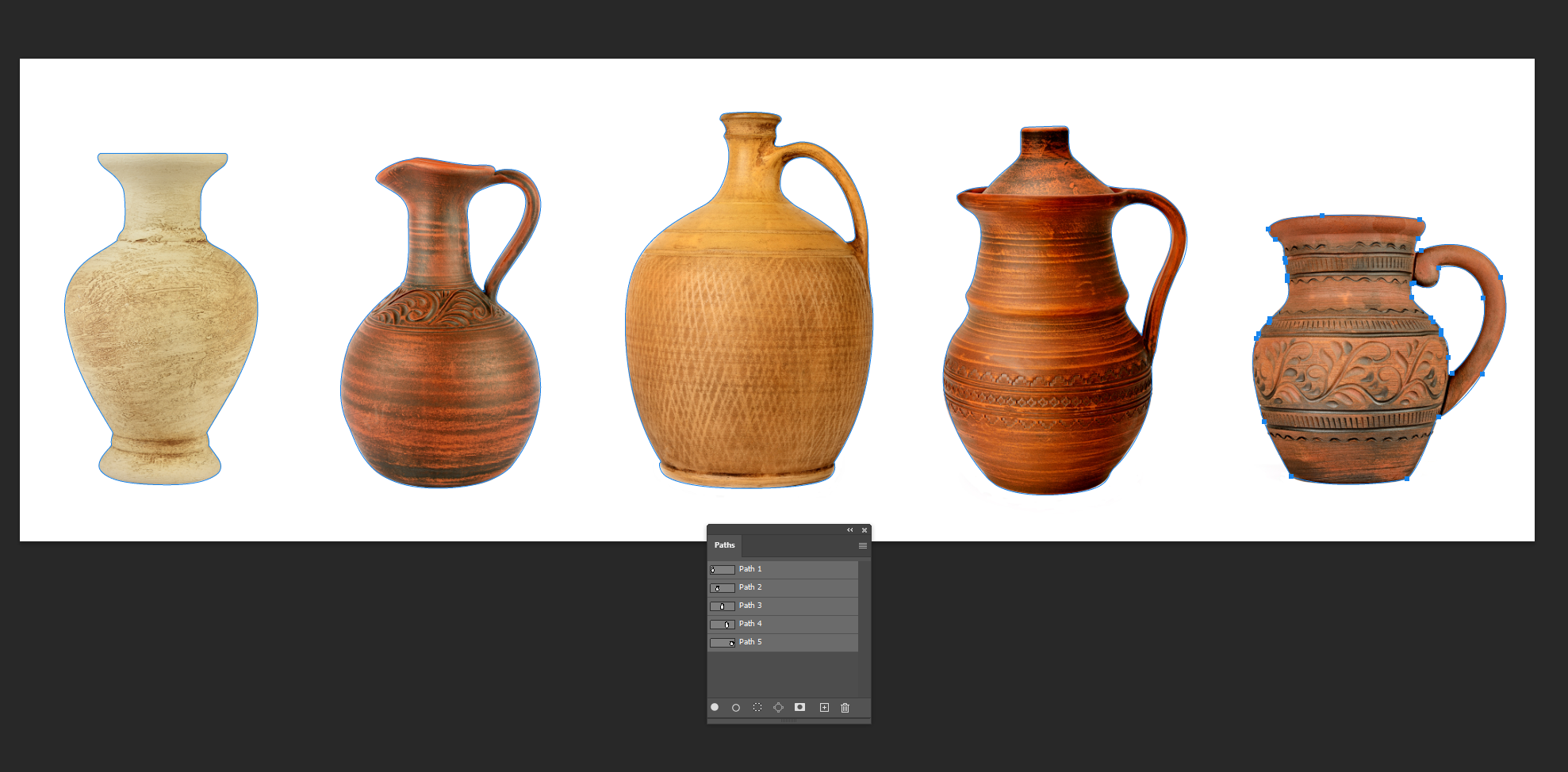Click the beige vase on the canvas
The height and width of the screenshot is (772, 1568).
[161, 333]
